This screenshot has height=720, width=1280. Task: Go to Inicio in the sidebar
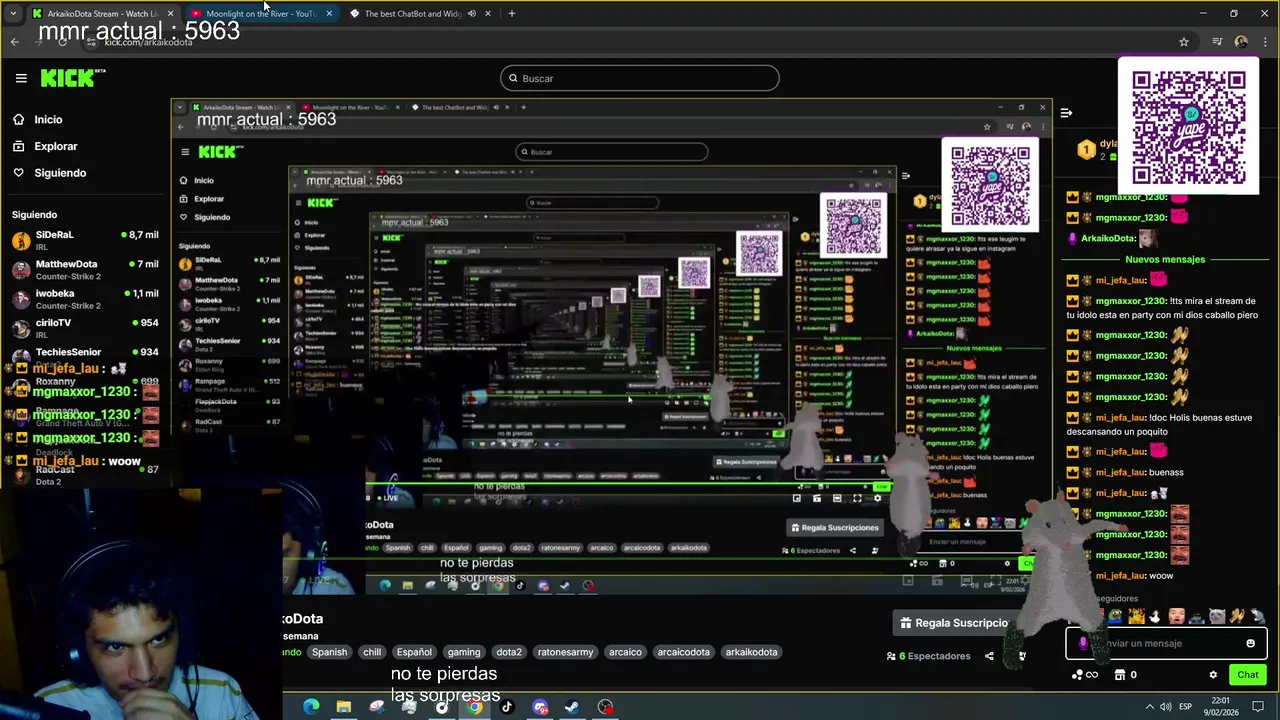48,119
